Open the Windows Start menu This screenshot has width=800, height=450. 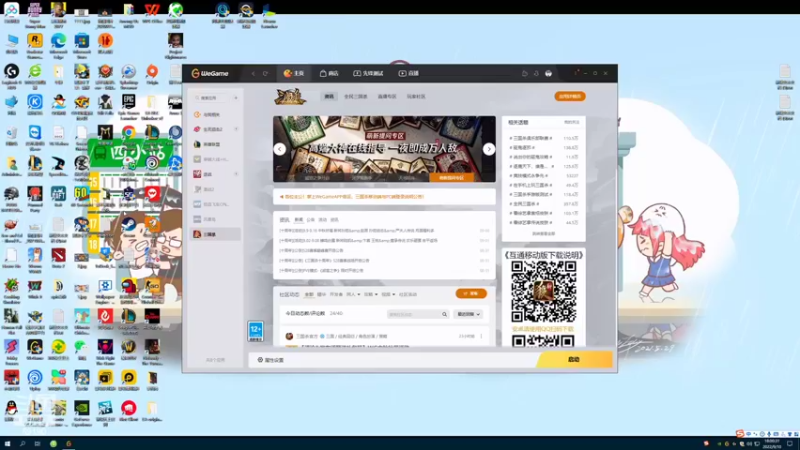pos(7,444)
